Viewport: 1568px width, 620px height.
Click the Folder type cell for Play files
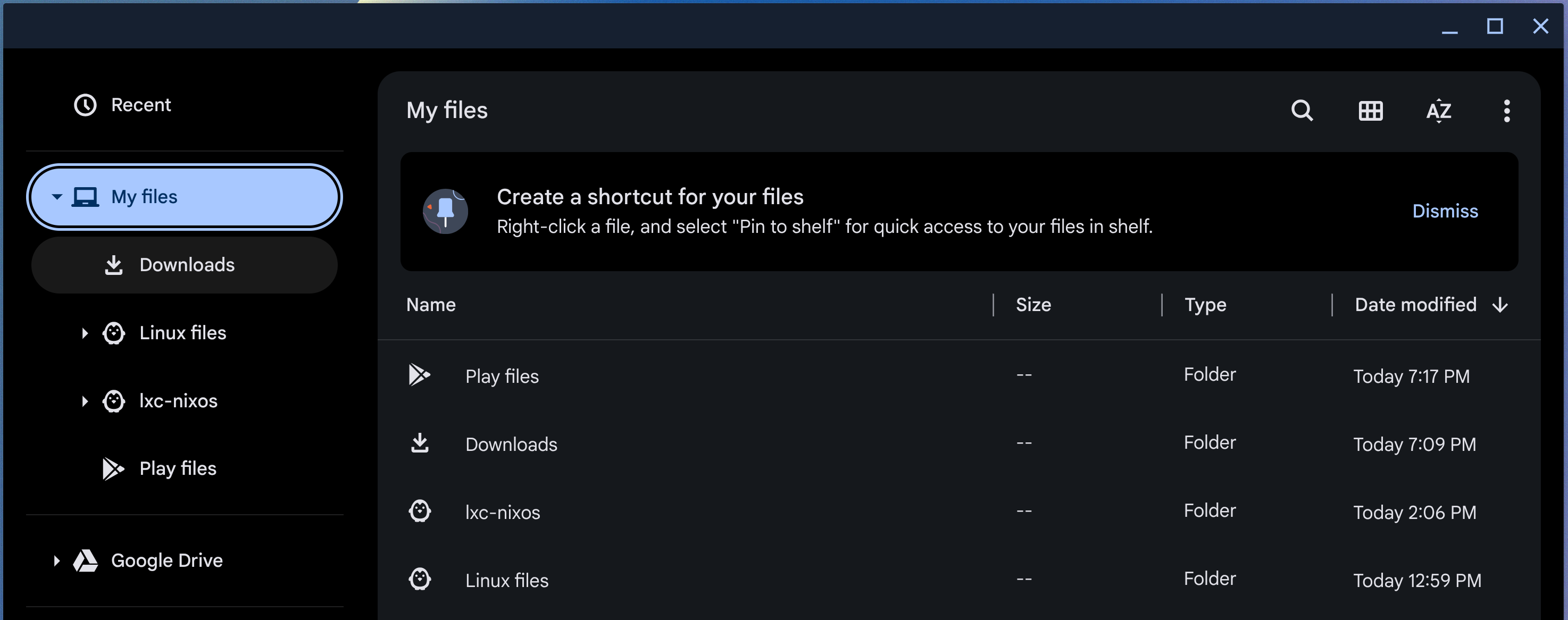click(1210, 375)
